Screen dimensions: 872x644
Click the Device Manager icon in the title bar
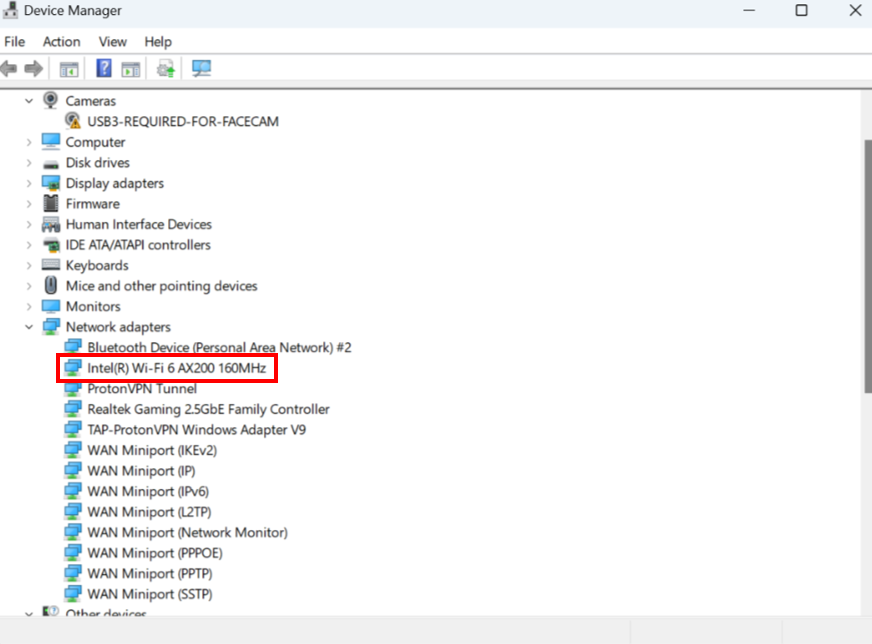(x=13, y=11)
